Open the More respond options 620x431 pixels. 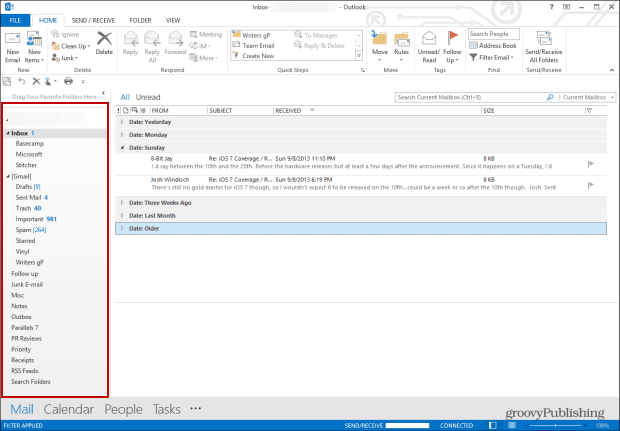tap(204, 58)
